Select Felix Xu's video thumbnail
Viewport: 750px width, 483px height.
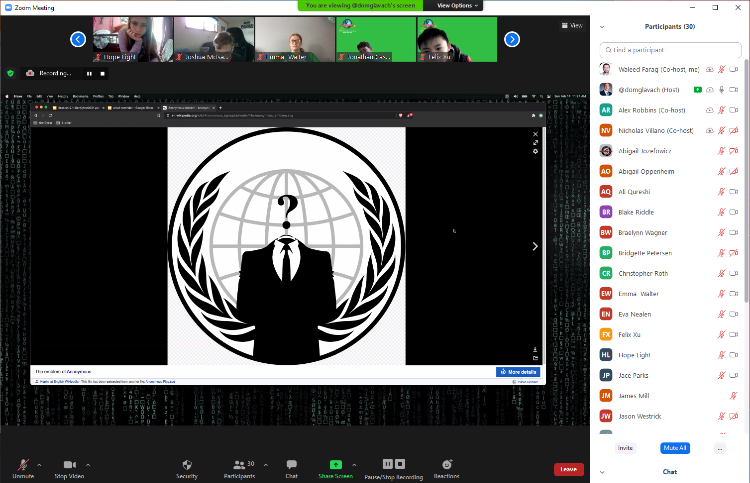pos(457,39)
